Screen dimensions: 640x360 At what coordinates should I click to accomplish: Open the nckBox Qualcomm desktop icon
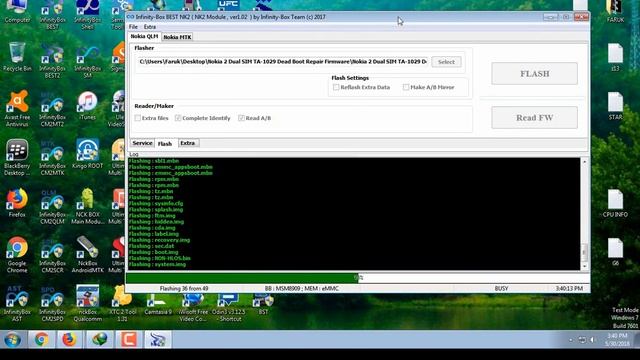(x=87, y=304)
